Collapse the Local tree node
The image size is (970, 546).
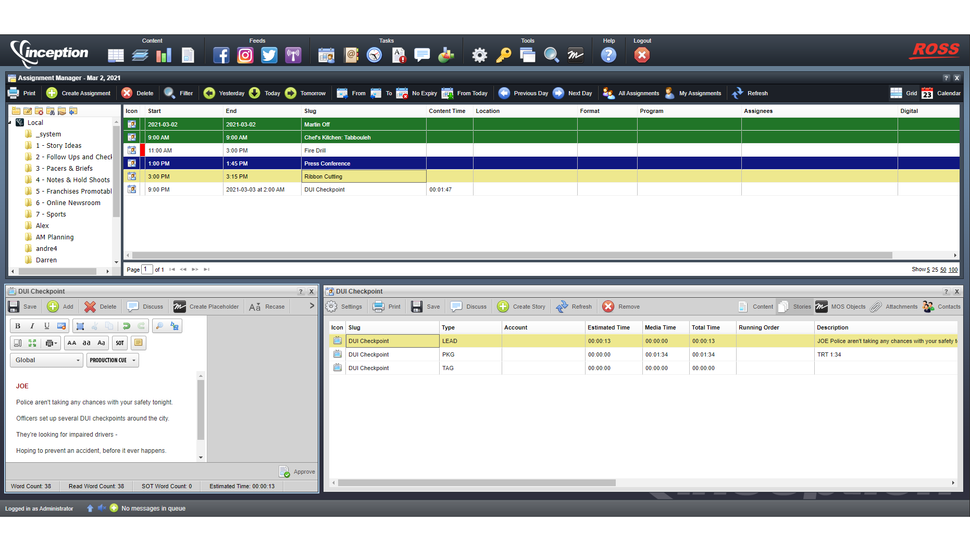click(11, 122)
